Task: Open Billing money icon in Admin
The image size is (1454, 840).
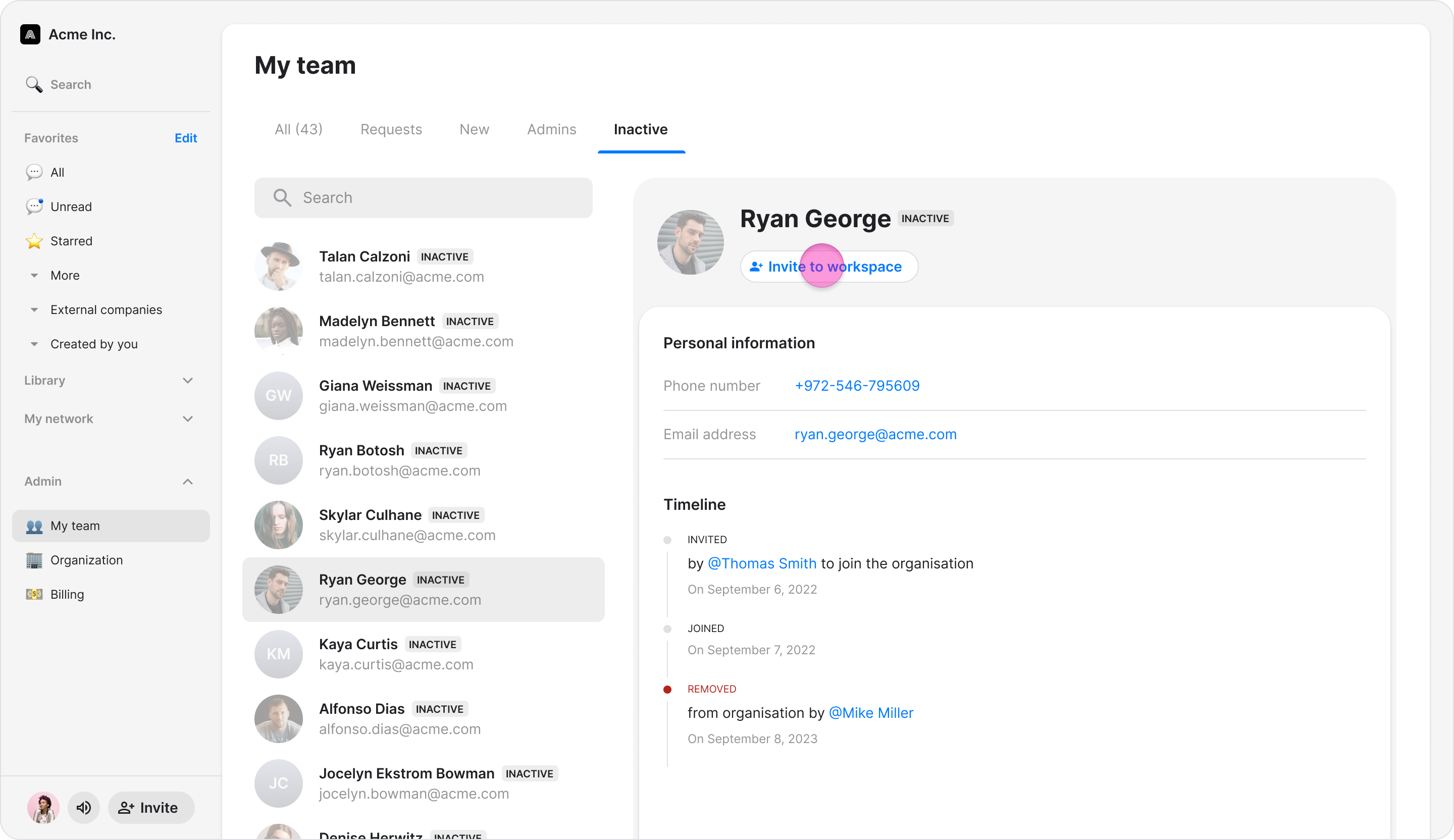Action: click(x=34, y=594)
